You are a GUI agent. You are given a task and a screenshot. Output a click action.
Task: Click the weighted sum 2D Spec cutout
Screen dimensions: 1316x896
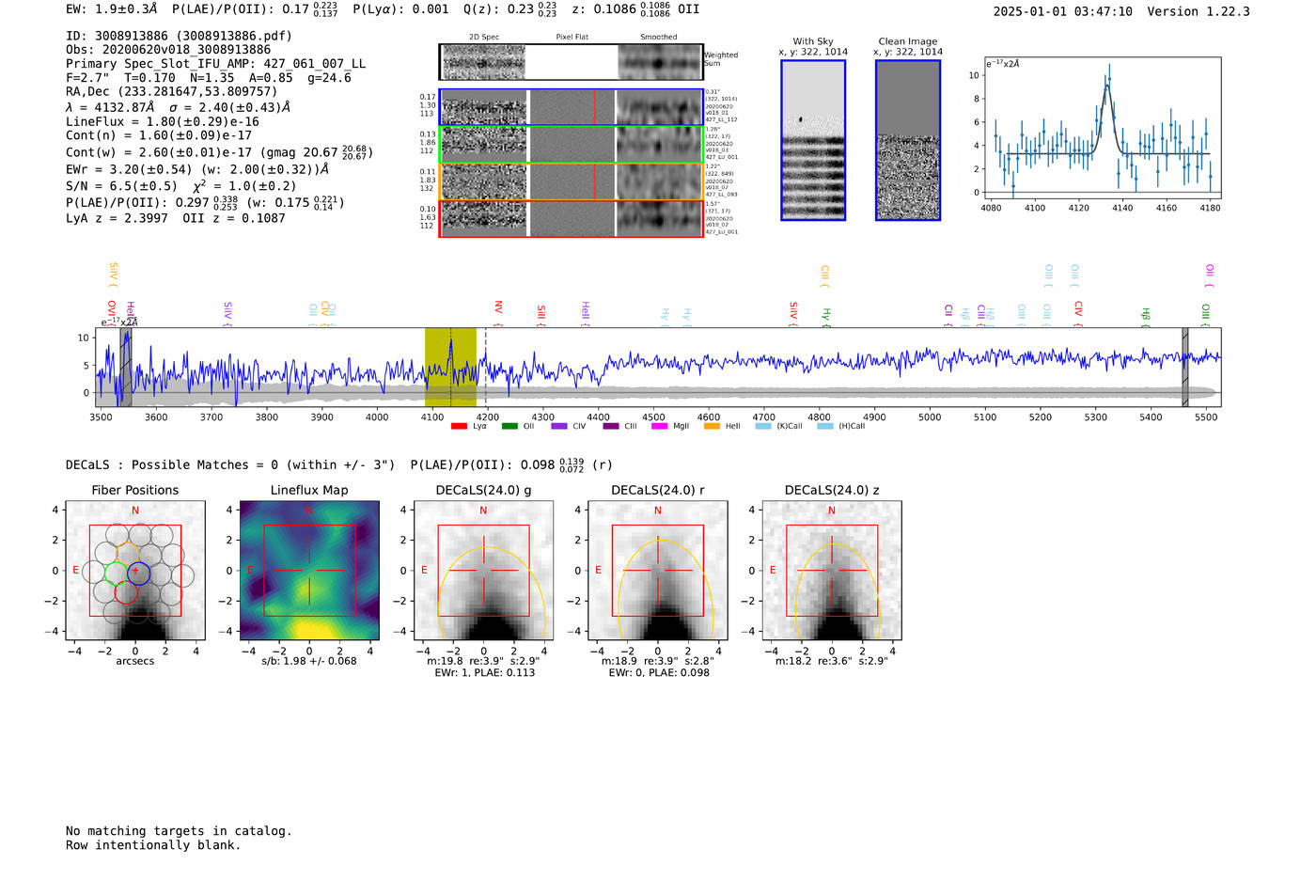(x=483, y=62)
